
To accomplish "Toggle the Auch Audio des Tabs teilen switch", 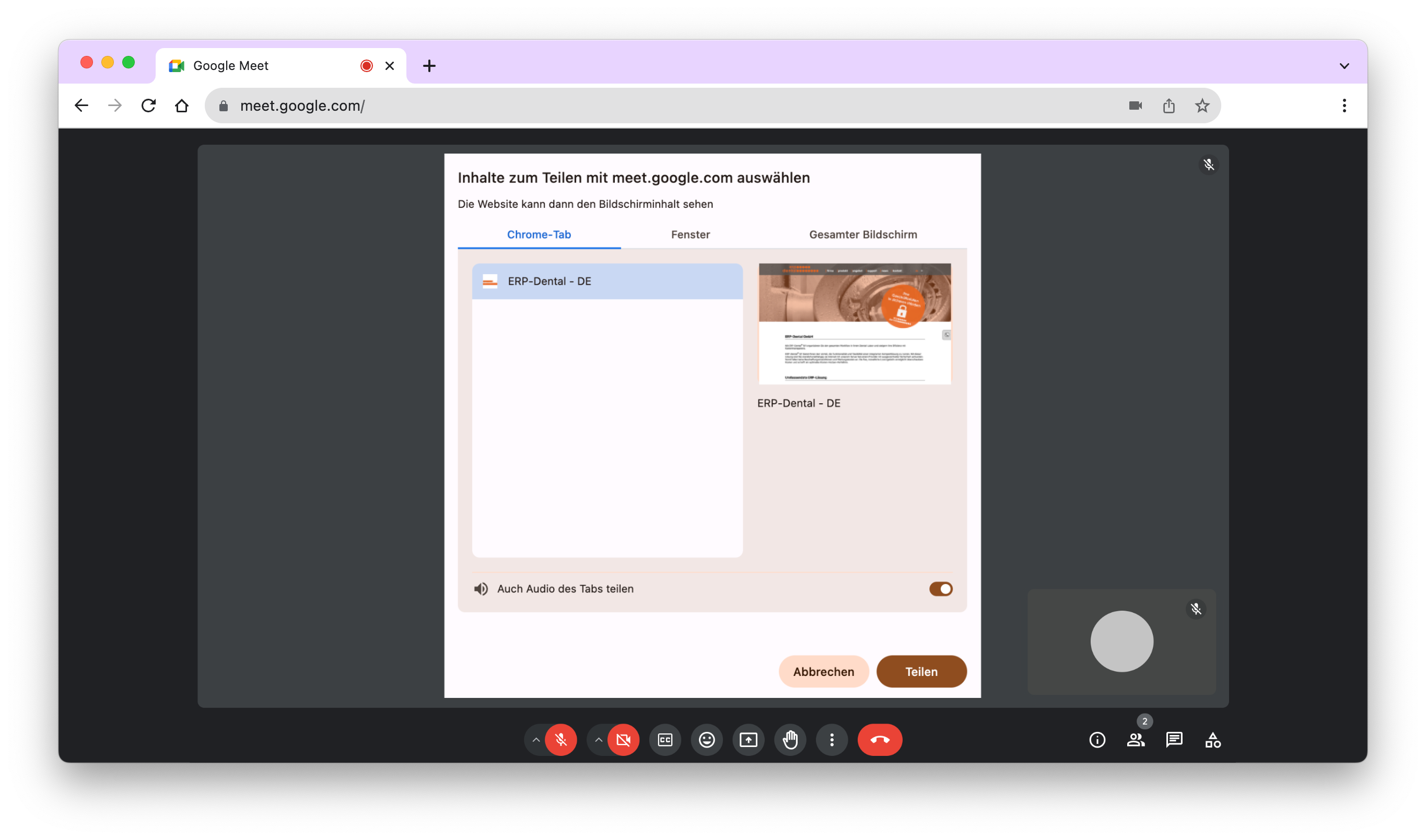I will [x=940, y=589].
